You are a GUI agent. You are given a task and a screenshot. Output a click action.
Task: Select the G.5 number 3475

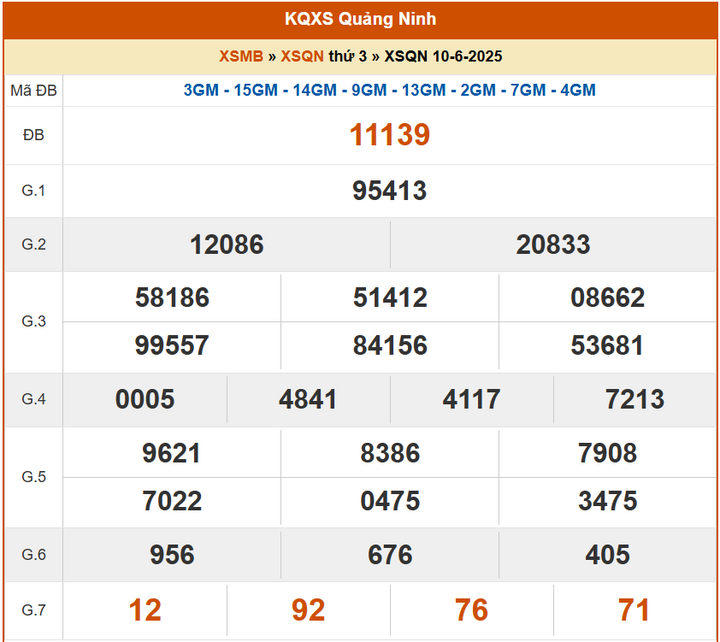(608, 501)
